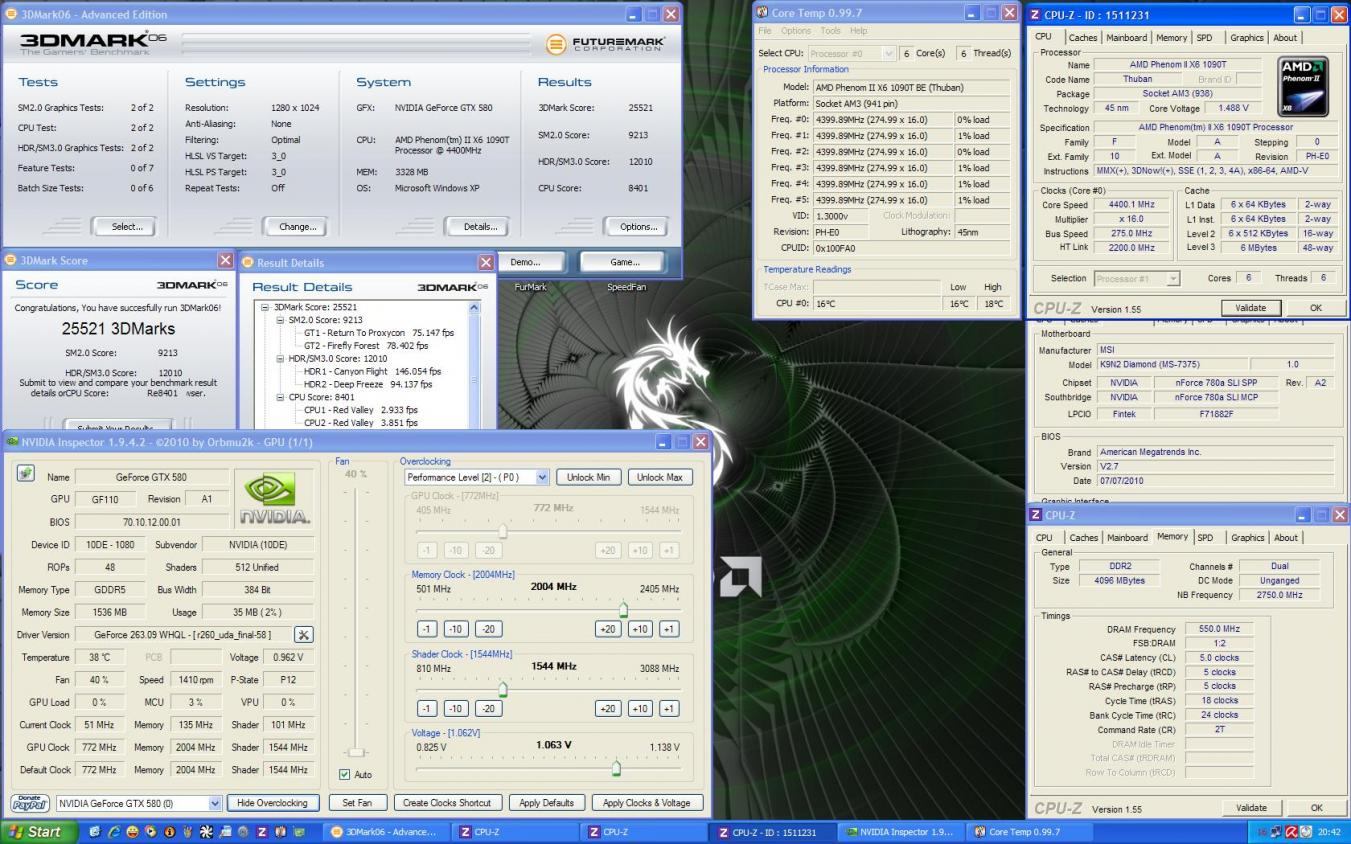The image size is (1351, 844).
Task: Open Core Temp Options menu
Action: coord(797,31)
